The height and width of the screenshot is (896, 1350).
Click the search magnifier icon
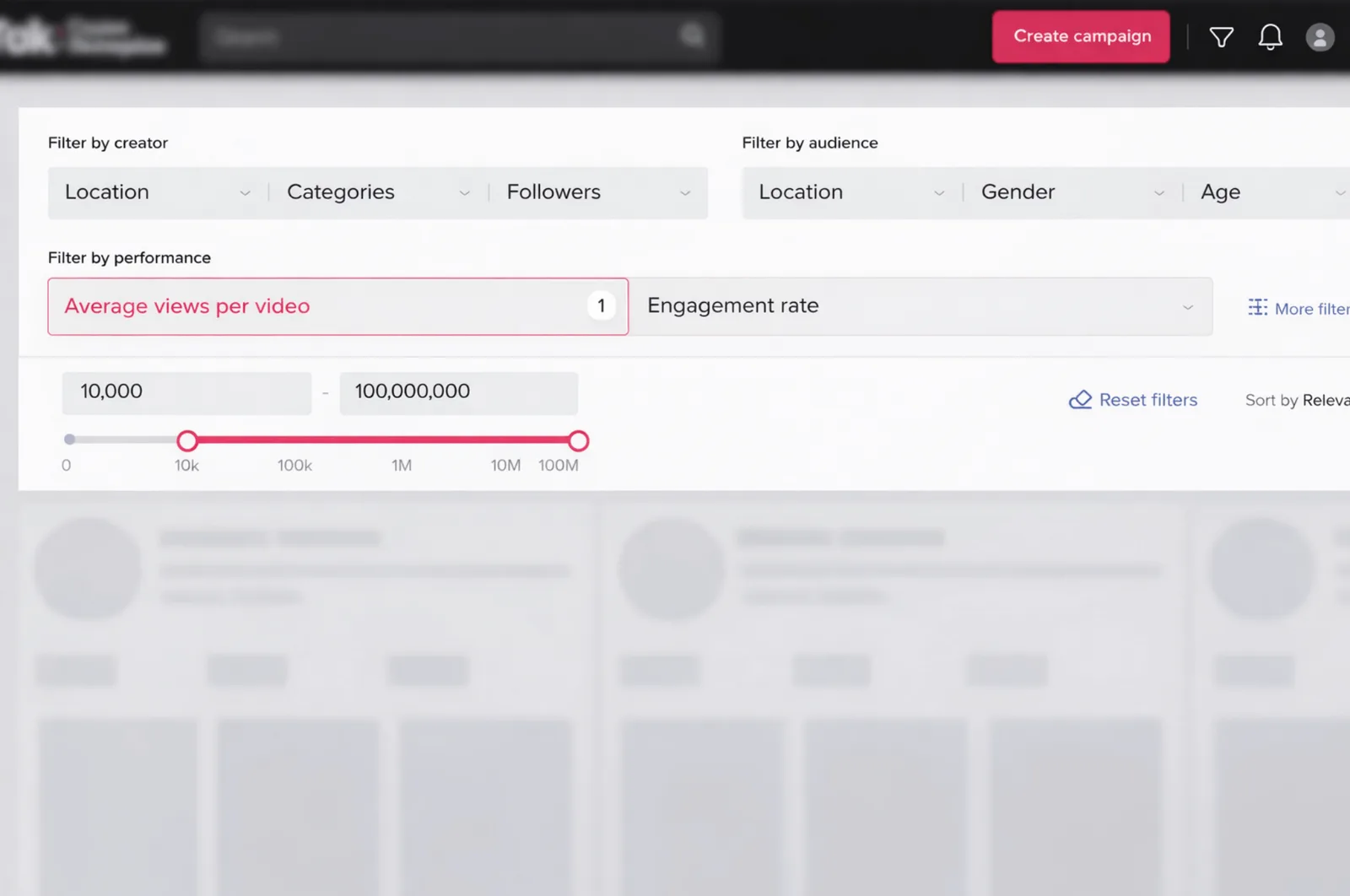pyautogui.click(x=692, y=36)
